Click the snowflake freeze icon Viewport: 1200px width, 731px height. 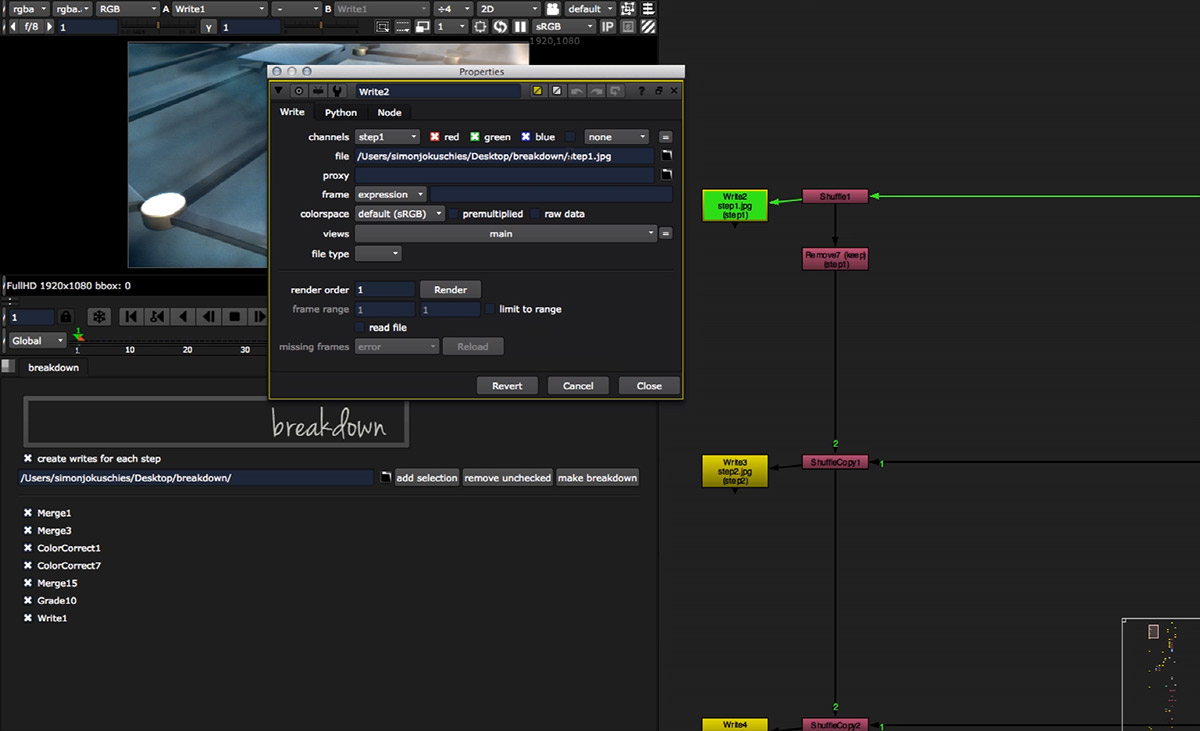pos(100,317)
